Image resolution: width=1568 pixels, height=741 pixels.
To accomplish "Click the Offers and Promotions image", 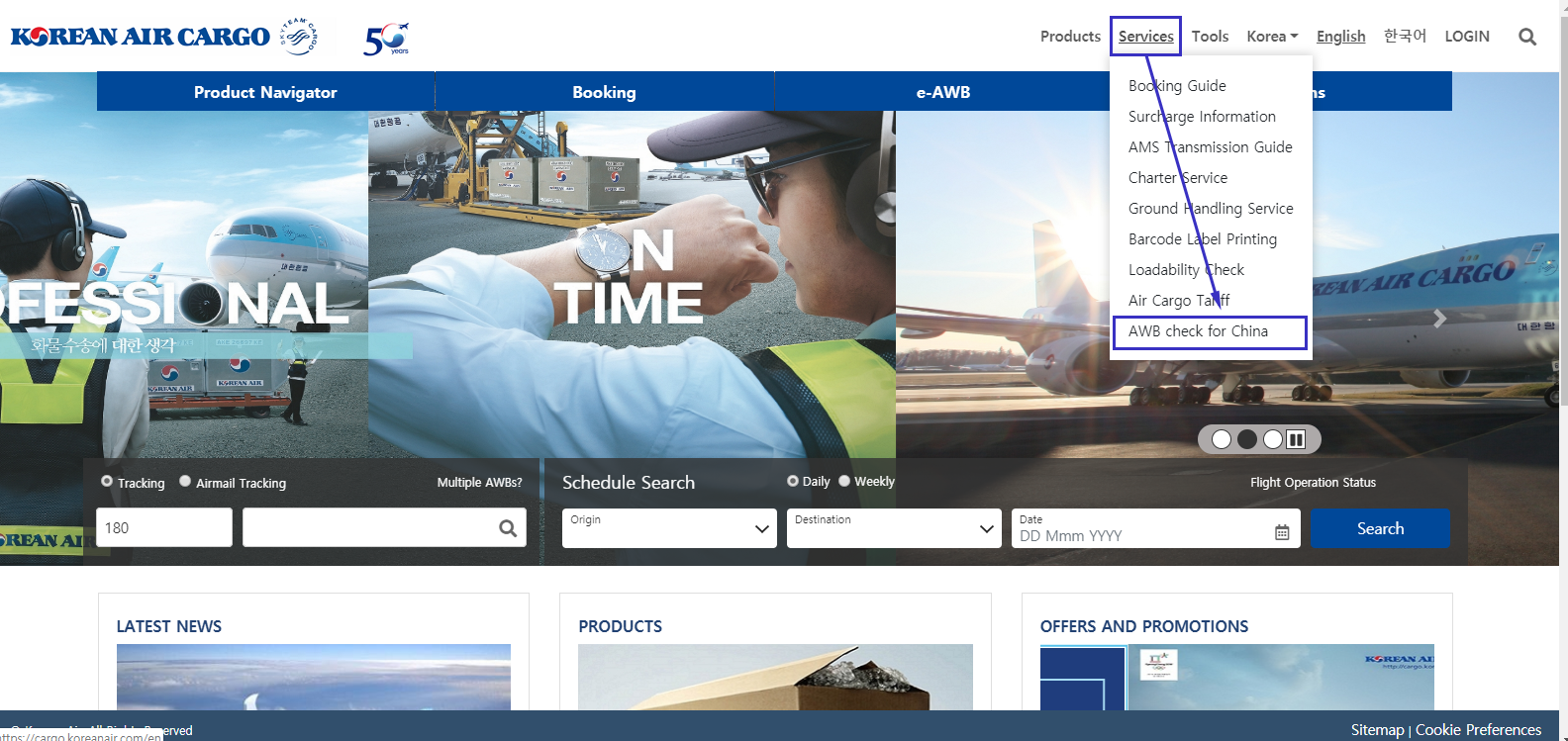I will pos(1237,677).
